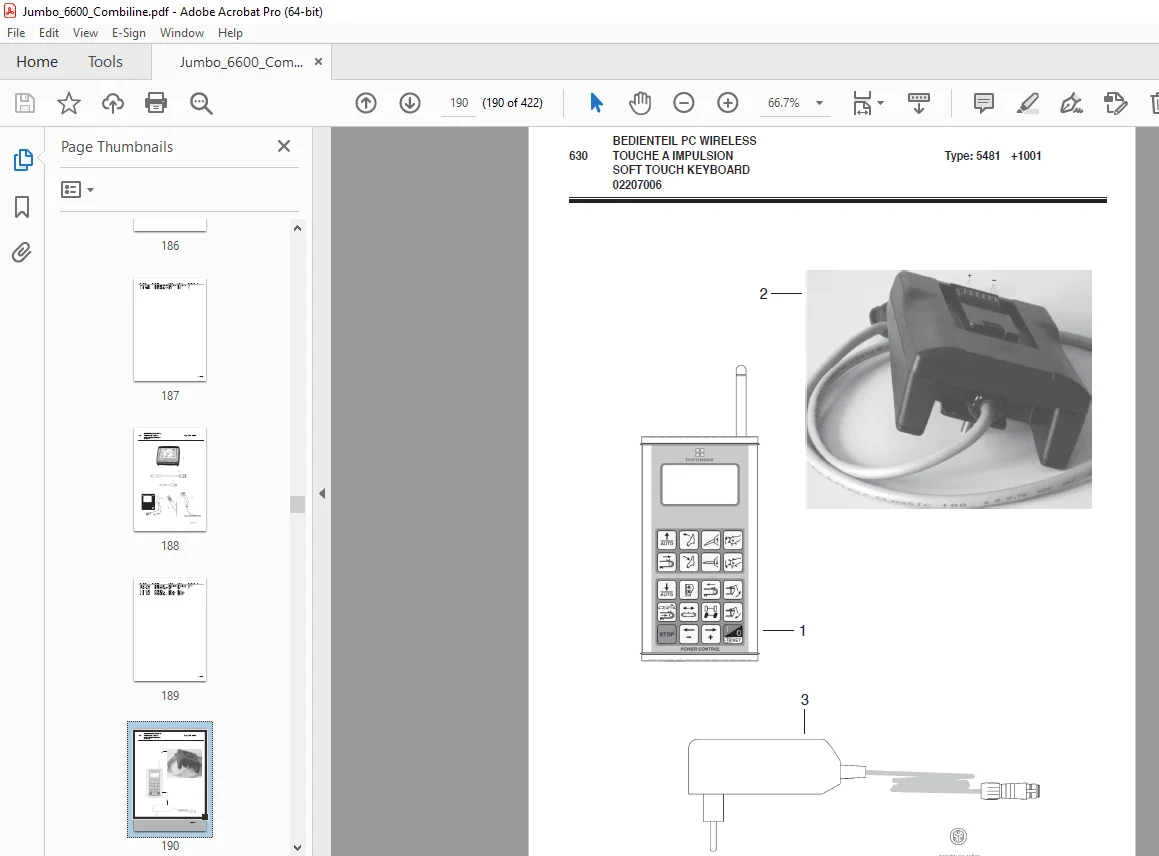This screenshot has width=1159, height=856.
Task: Activate the Hand pan tool
Action: click(640, 103)
